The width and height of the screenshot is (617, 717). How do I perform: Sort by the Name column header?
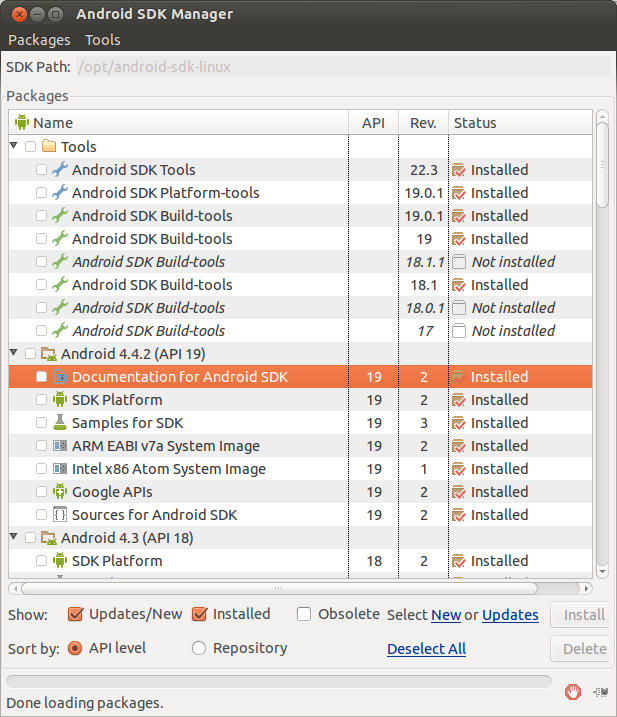(x=178, y=123)
